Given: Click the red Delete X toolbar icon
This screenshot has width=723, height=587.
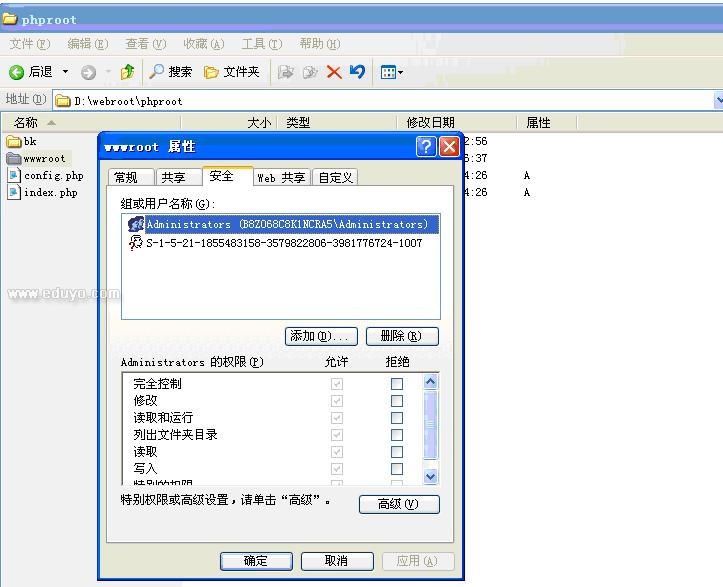Looking at the screenshot, I should pyautogui.click(x=334, y=72).
